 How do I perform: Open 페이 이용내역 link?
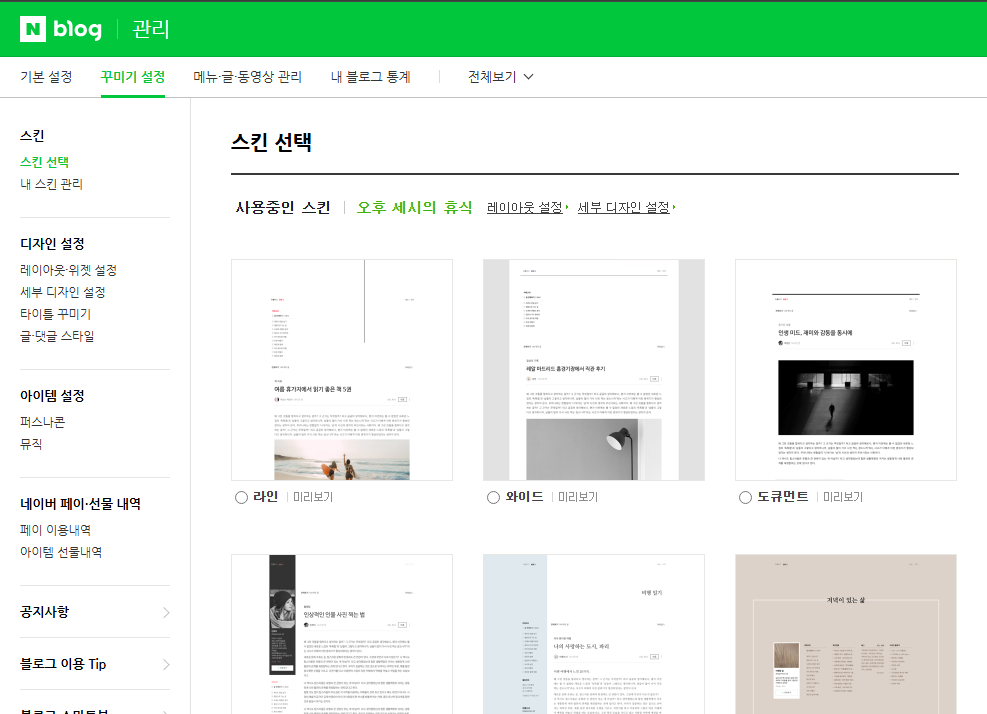(x=55, y=530)
